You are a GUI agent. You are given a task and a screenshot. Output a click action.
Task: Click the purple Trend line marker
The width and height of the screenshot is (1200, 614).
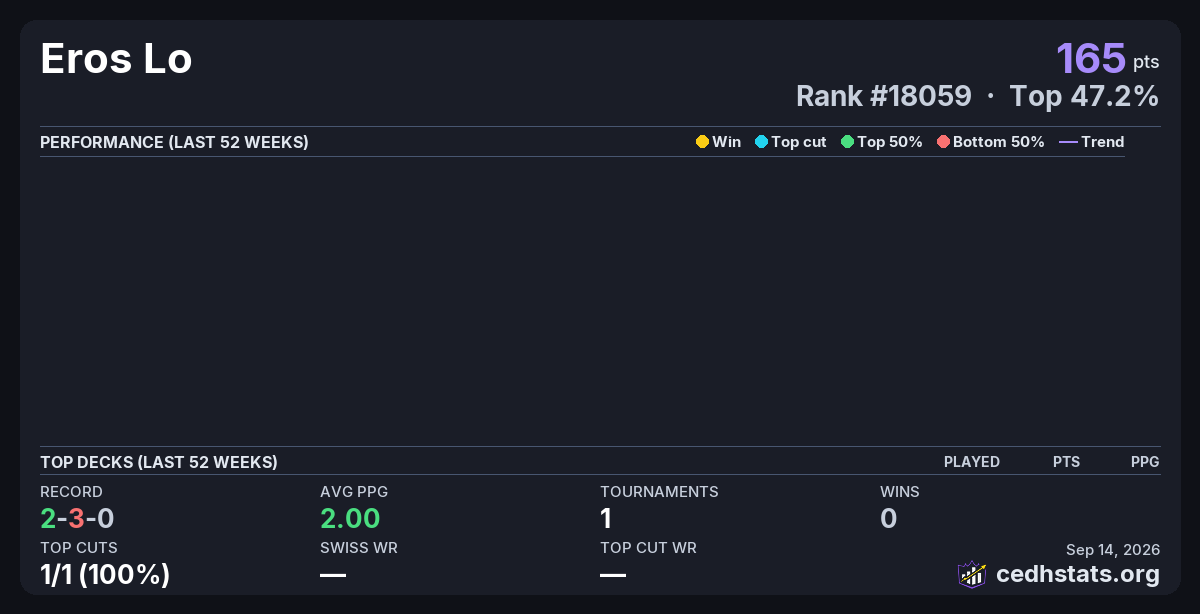click(1068, 142)
